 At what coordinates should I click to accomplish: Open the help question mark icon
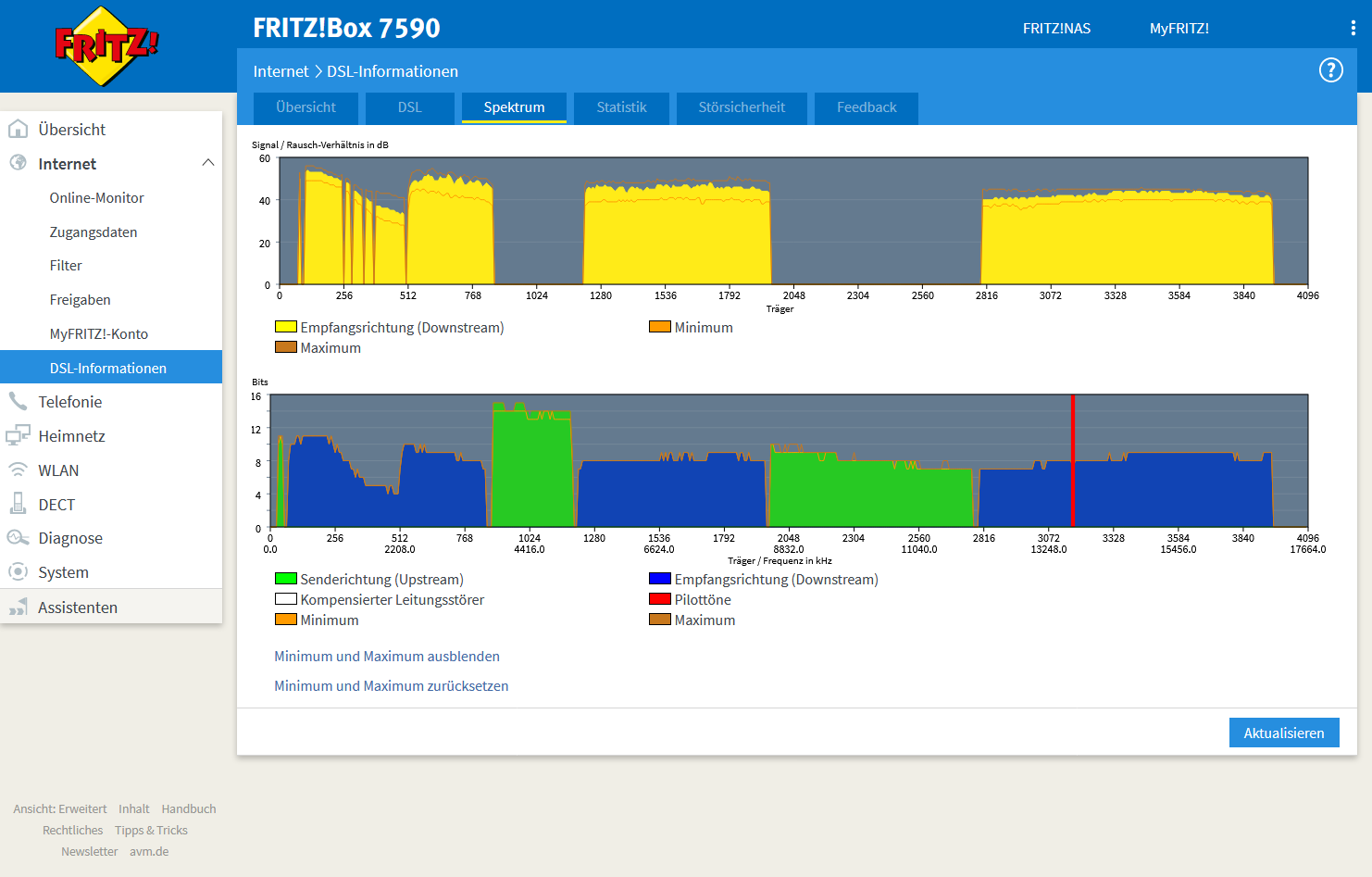tap(1330, 70)
